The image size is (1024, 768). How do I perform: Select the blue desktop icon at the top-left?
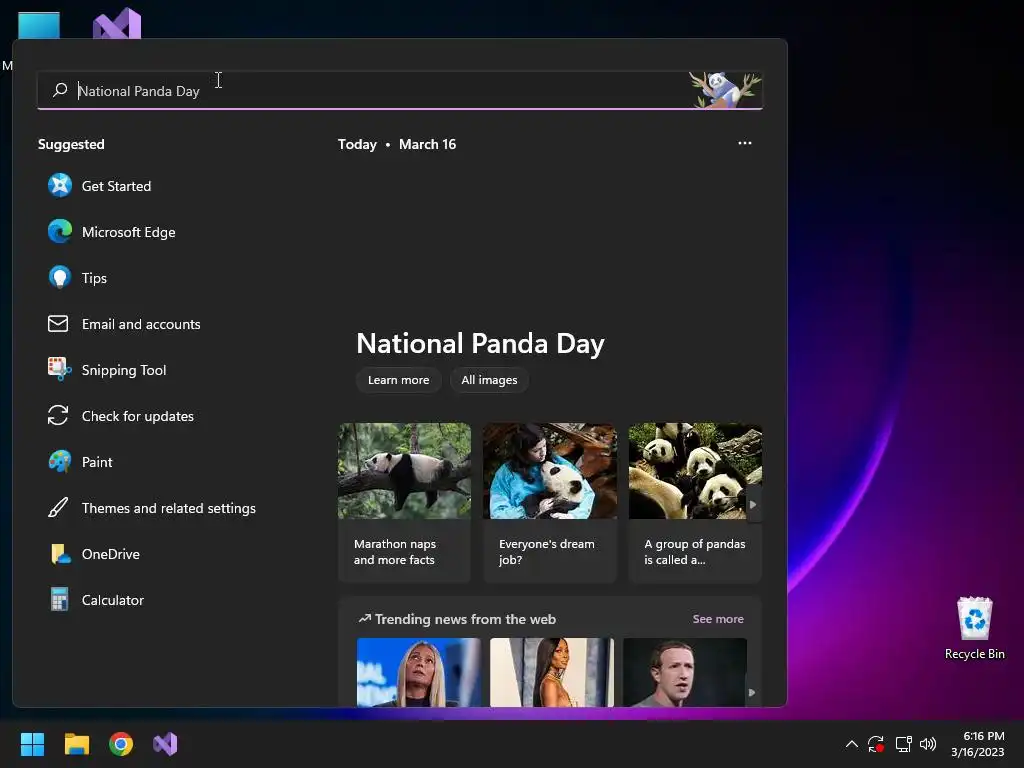click(39, 25)
